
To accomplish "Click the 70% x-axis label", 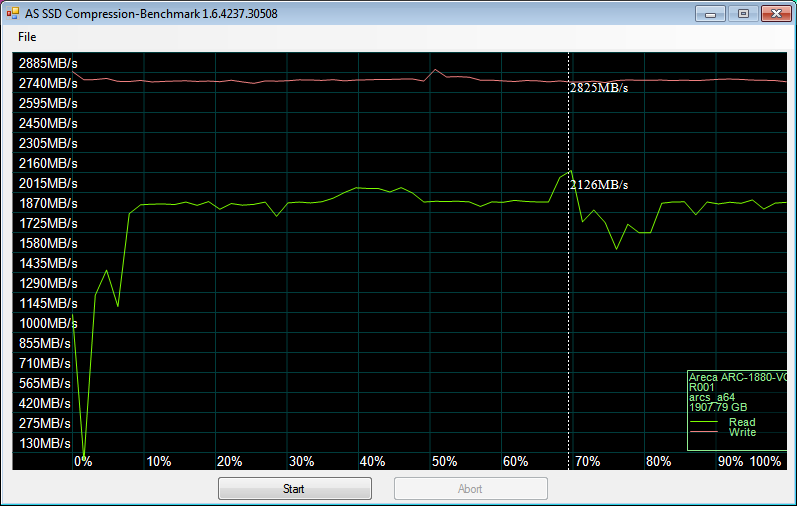I will pyautogui.click(x=587, y=462).
